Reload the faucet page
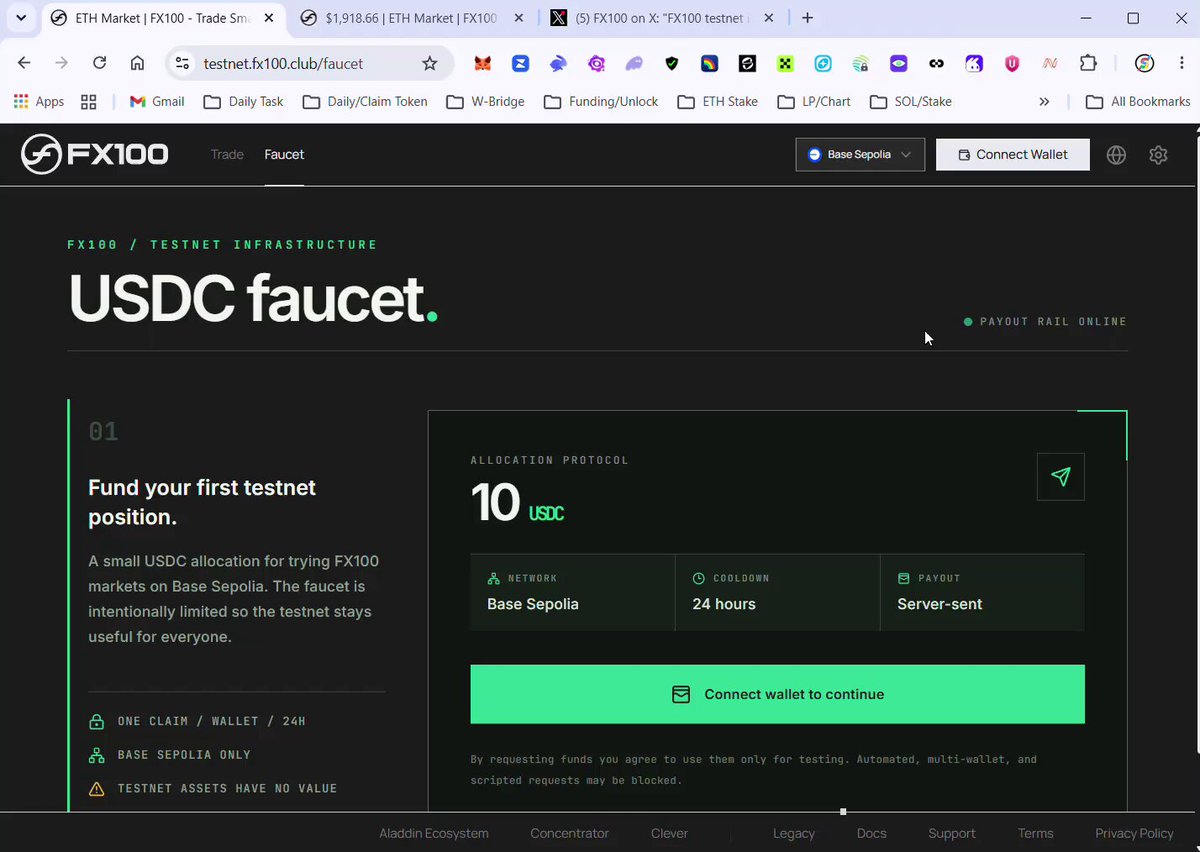 100,63
